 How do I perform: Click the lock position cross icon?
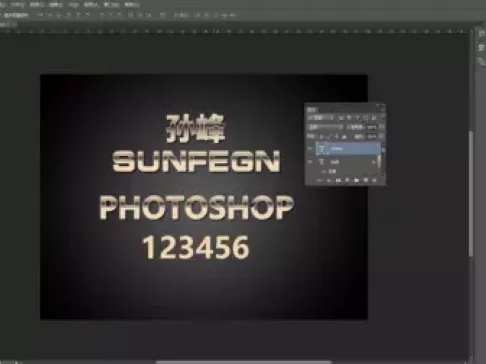tap(336, 137)
